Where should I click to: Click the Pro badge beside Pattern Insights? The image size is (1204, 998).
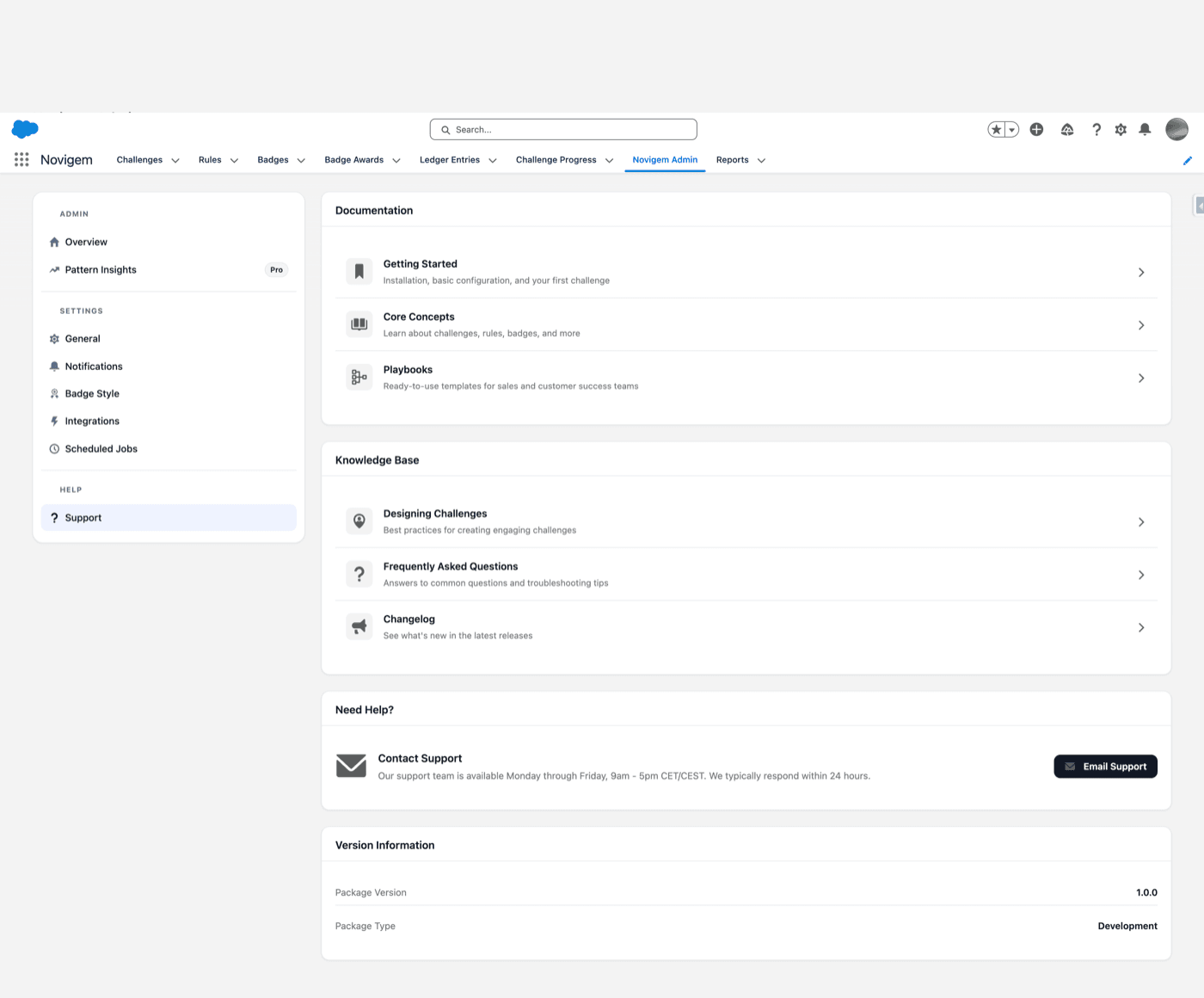tap(276, 270)
